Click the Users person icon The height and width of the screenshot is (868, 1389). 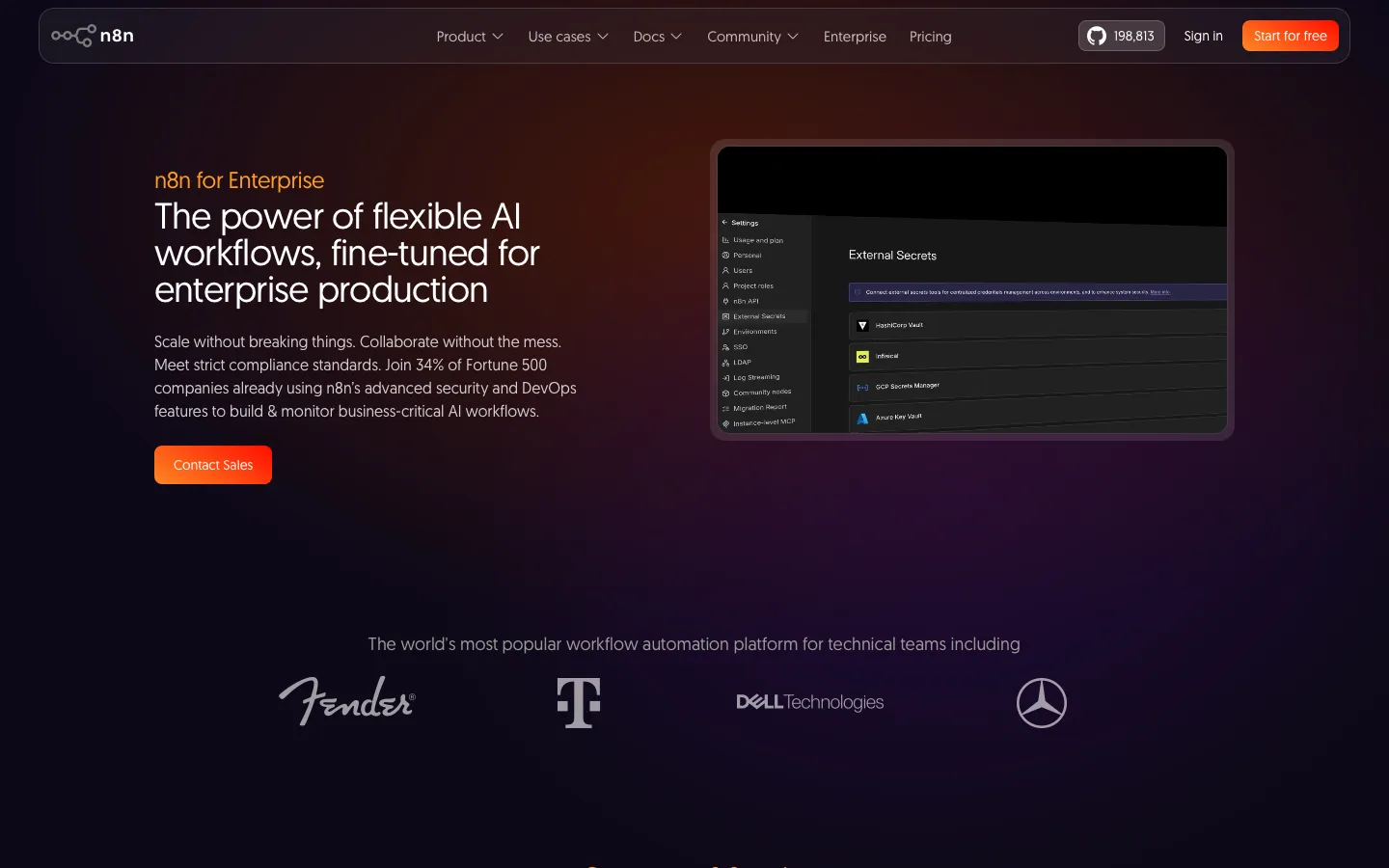(x=725, y=270)
